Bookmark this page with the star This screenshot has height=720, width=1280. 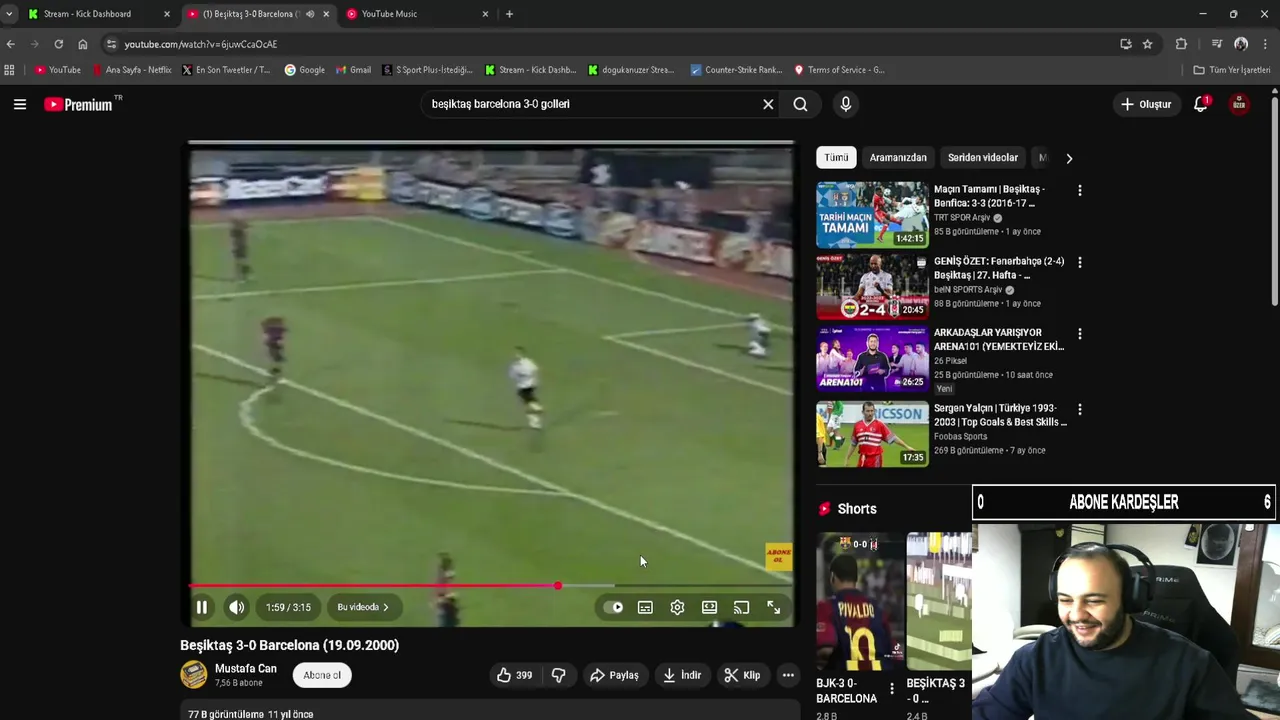1147,44
